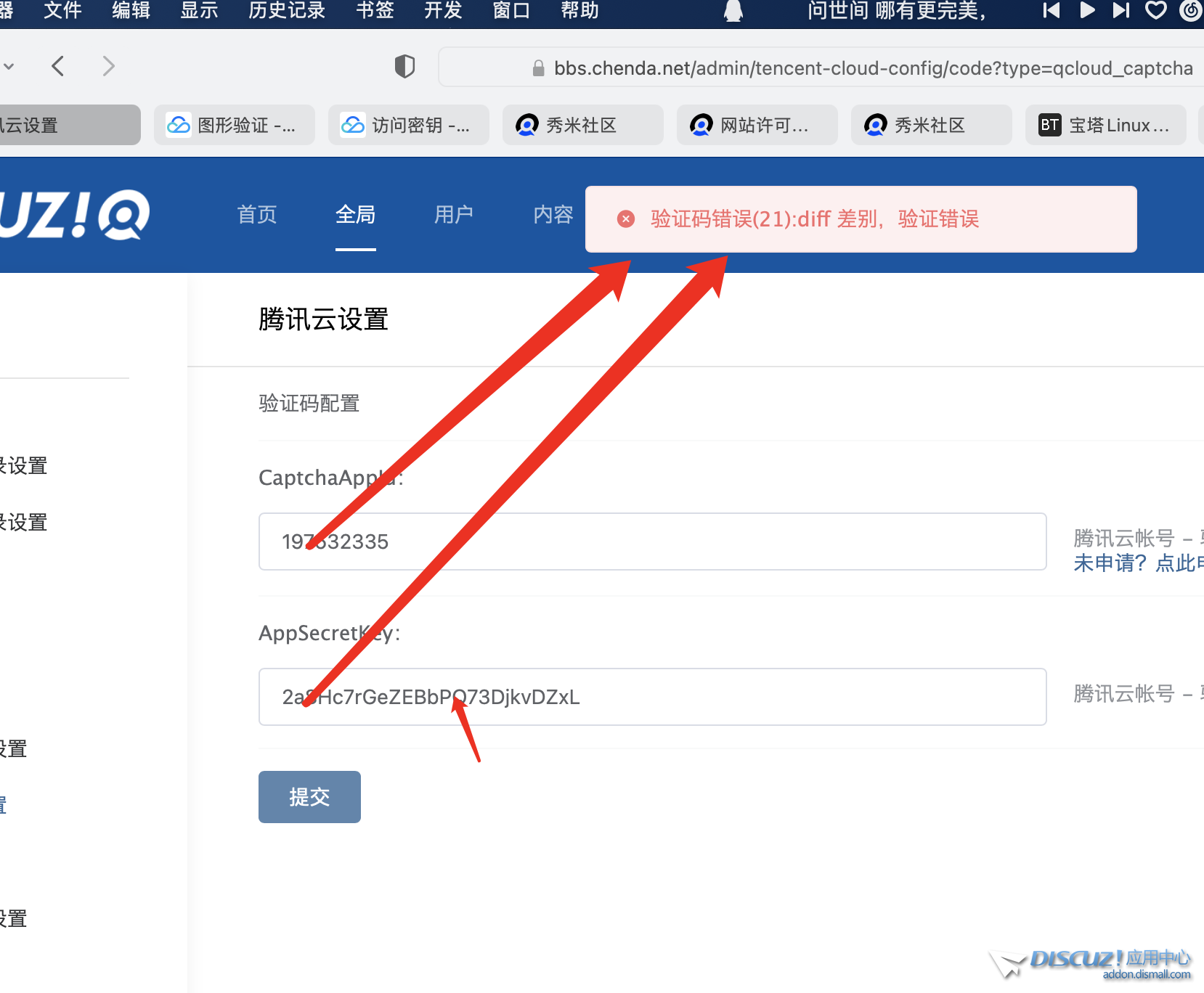Click the 验证码配置 section label
This screenshot has height=993, width=1204.
[x=309, y=404]
